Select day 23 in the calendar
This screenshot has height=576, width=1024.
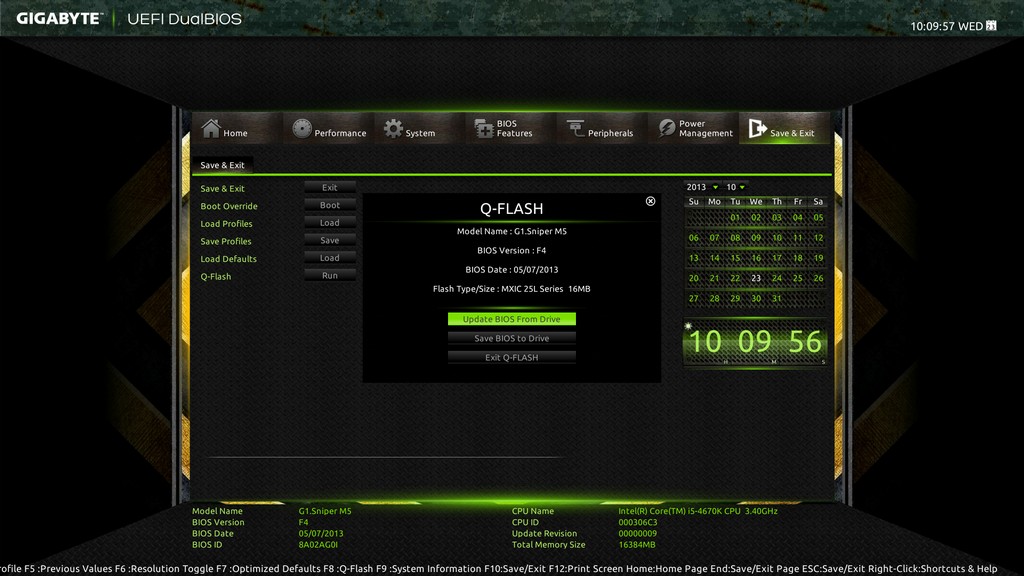pyautogui.click(x=756, y=278)
